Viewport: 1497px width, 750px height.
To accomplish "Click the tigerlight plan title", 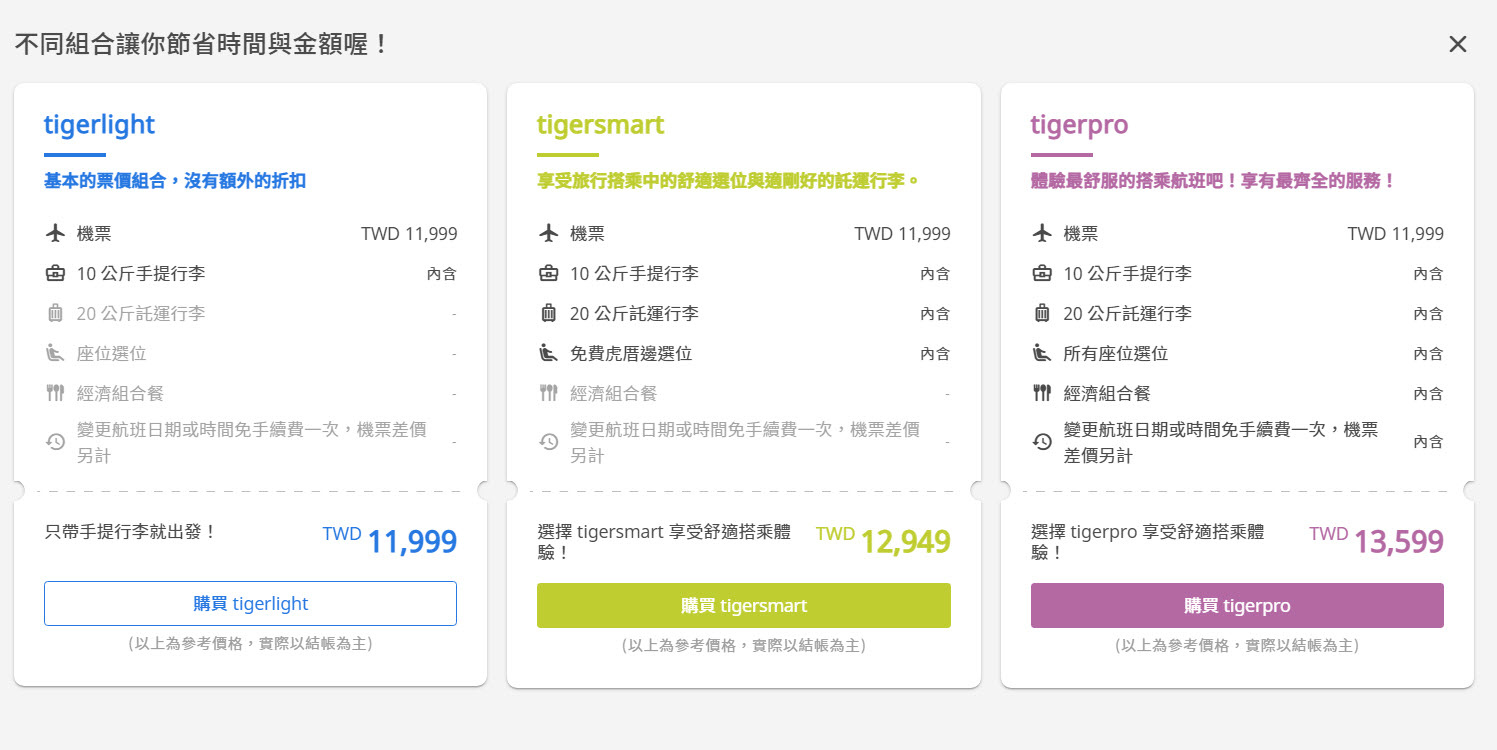I will point(99,125).
